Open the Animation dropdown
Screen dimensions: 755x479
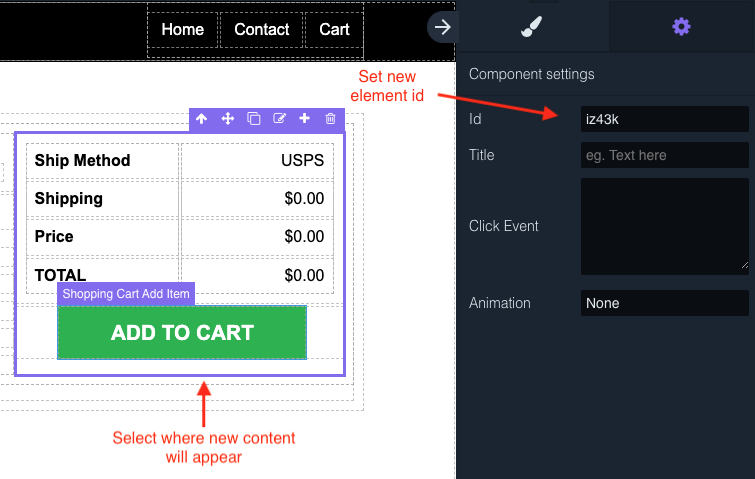point(664,303)
